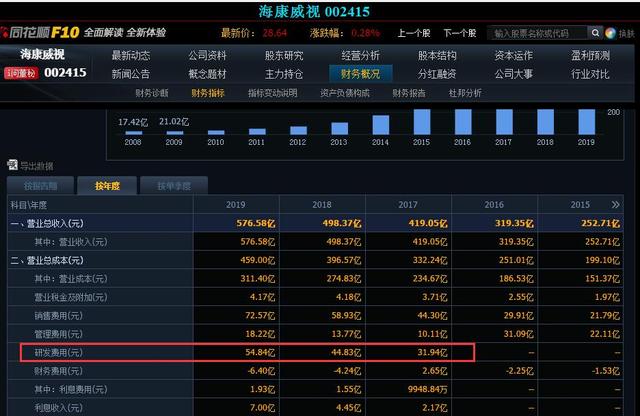This screenshot has width=640, height=416.
Task: Switch to 财务指标 sub-tab
Action: click(x=208, y=93)
